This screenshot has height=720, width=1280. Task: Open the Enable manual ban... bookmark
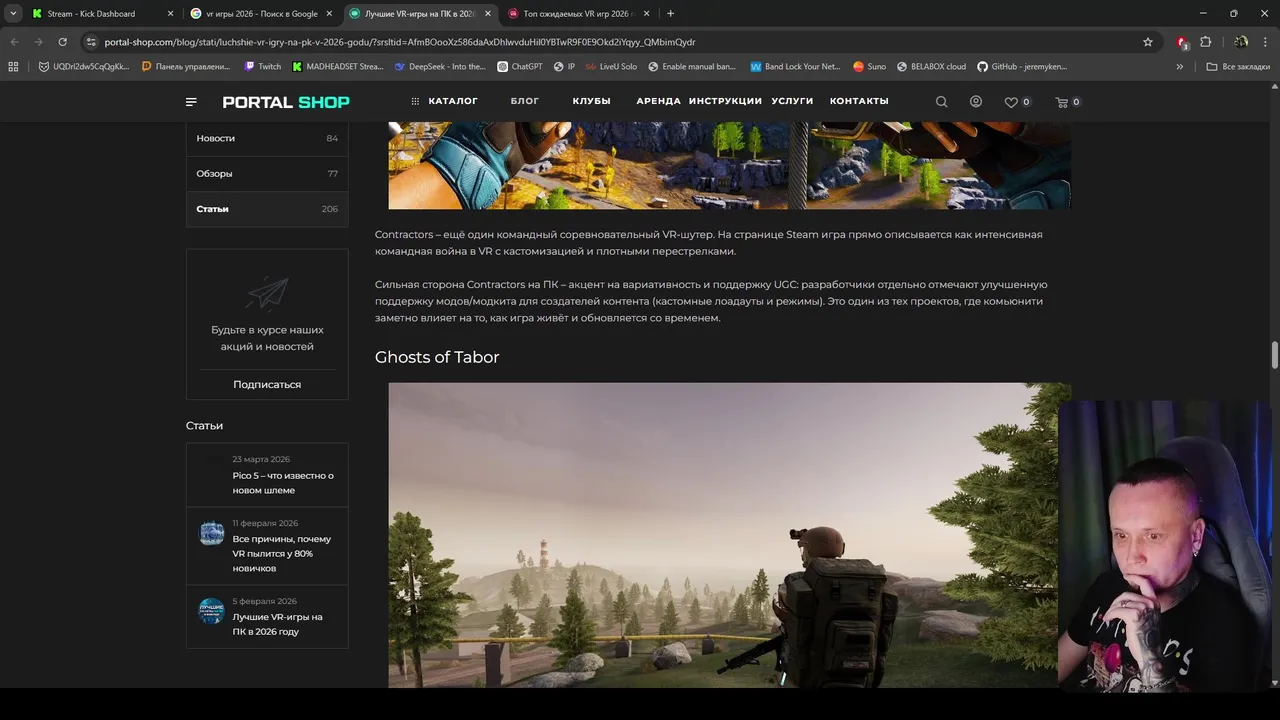tap(692, 67)
